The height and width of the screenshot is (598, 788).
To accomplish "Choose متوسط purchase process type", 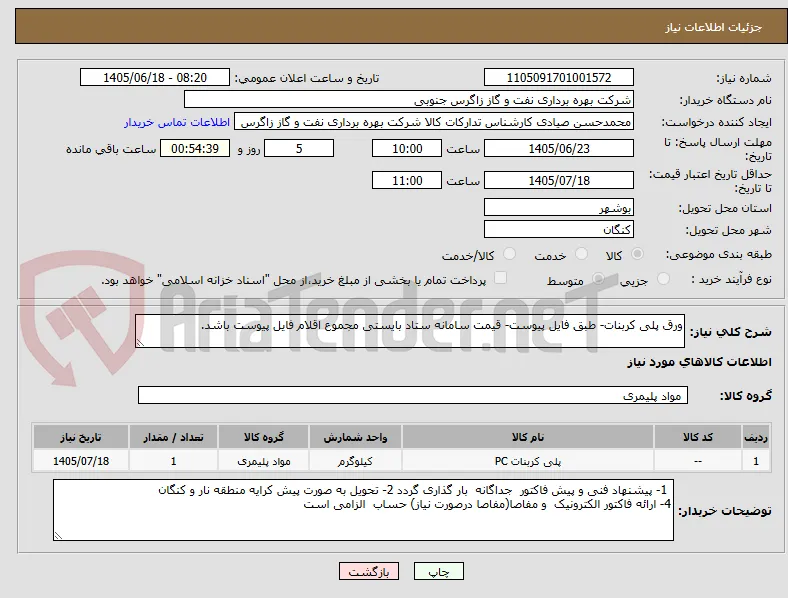I will (x=598, y=279).
